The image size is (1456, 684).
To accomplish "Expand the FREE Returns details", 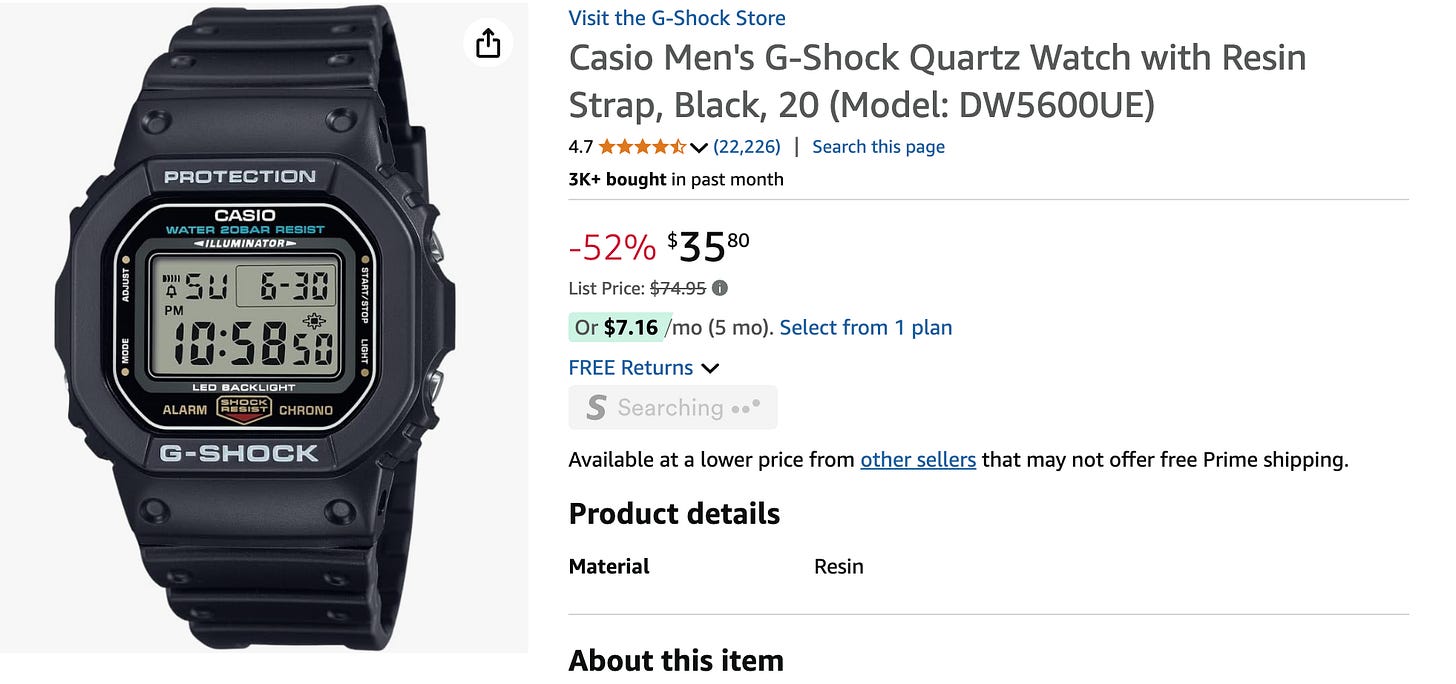I will 630,367.
